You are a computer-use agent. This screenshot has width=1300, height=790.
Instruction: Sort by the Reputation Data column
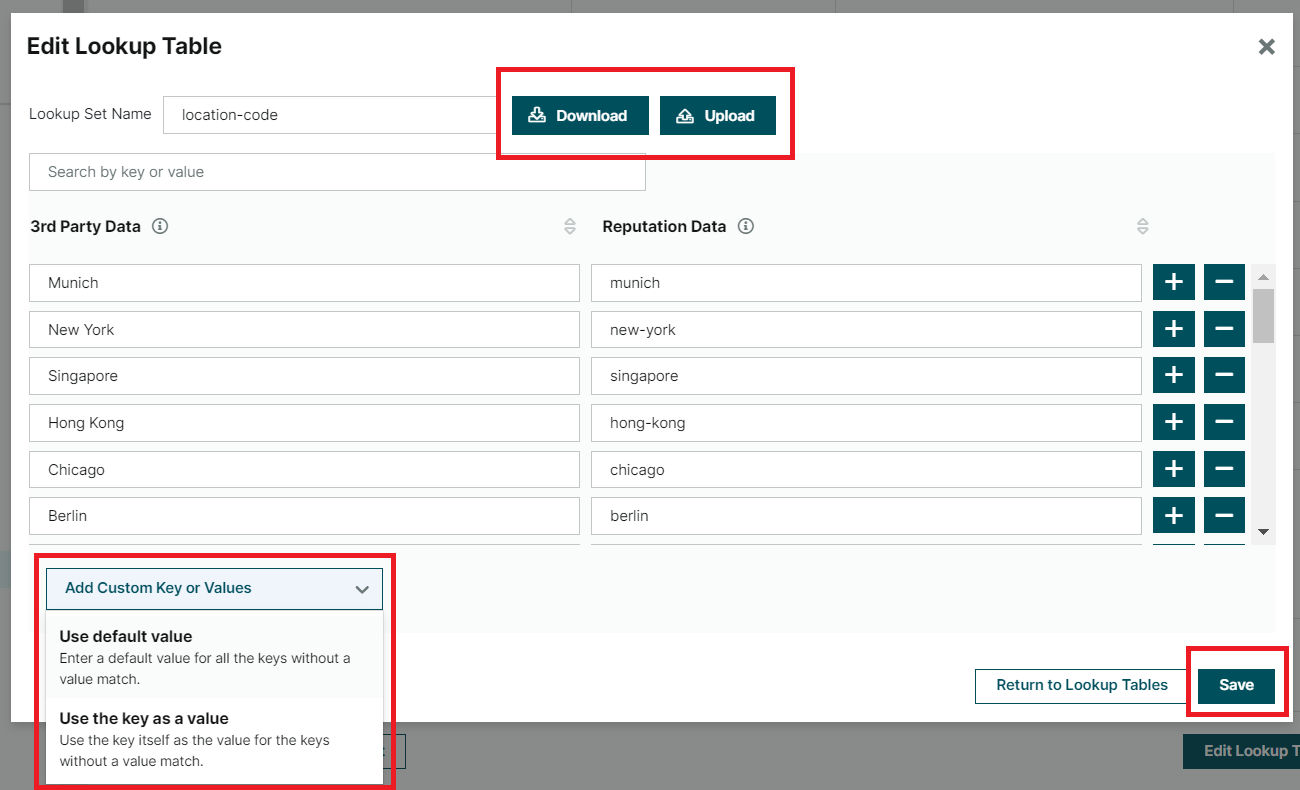point(1143,226)
